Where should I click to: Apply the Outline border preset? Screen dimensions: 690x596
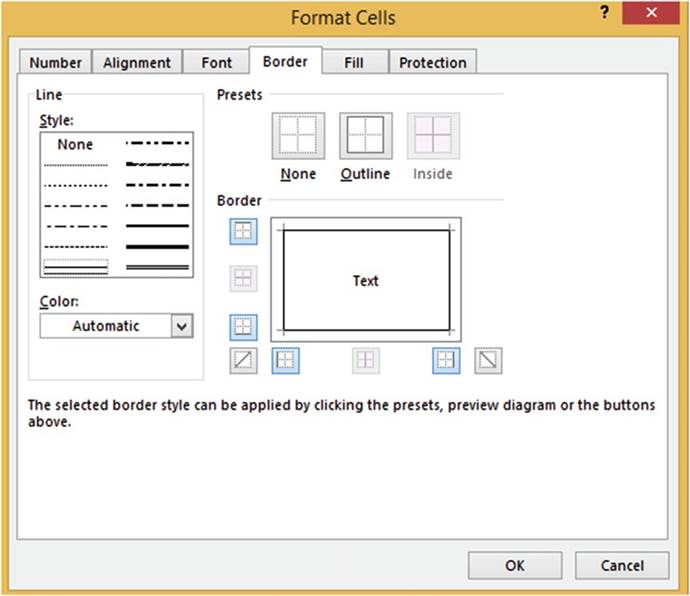click(365, 136)
